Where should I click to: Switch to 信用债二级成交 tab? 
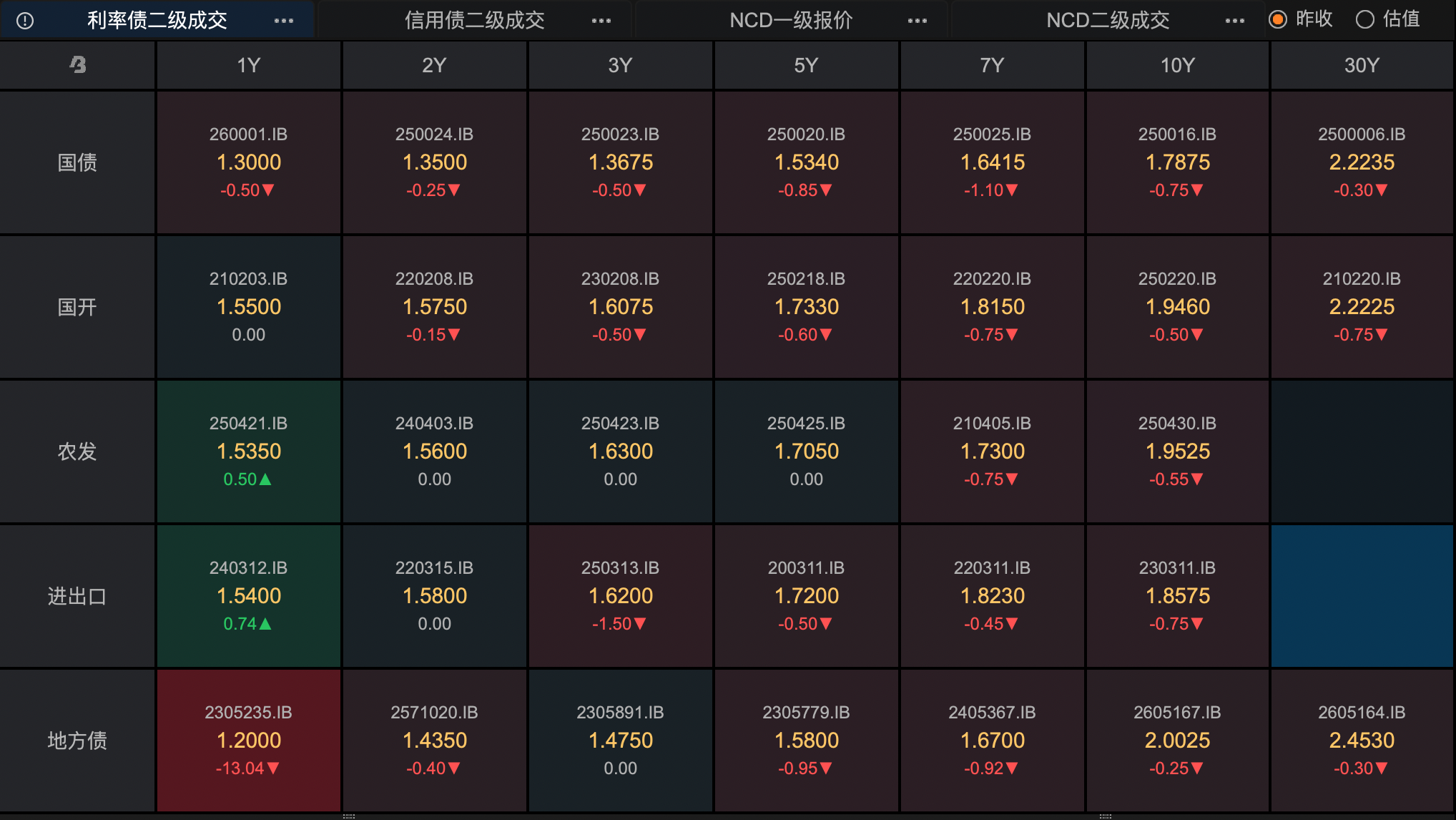coord(474,20)
